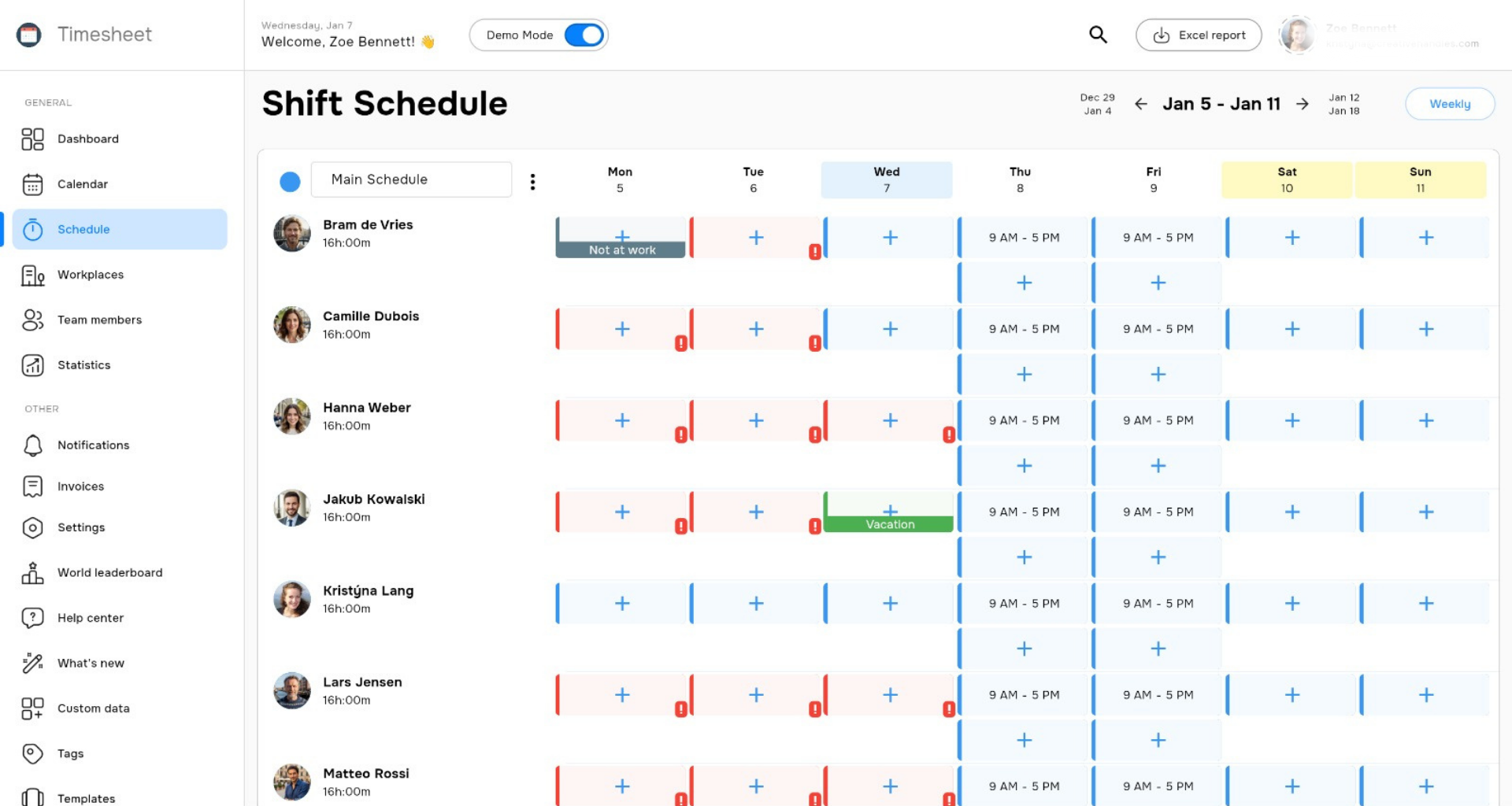The height and width of the screenshot is (806, 1512).
Task: Jump to Jan 12 - Jan 18 week
Action: pyautogui.click(x=1344, y=104)
